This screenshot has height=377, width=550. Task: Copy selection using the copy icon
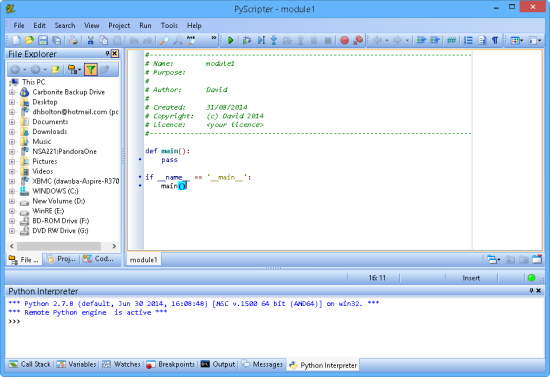(104, 41)
